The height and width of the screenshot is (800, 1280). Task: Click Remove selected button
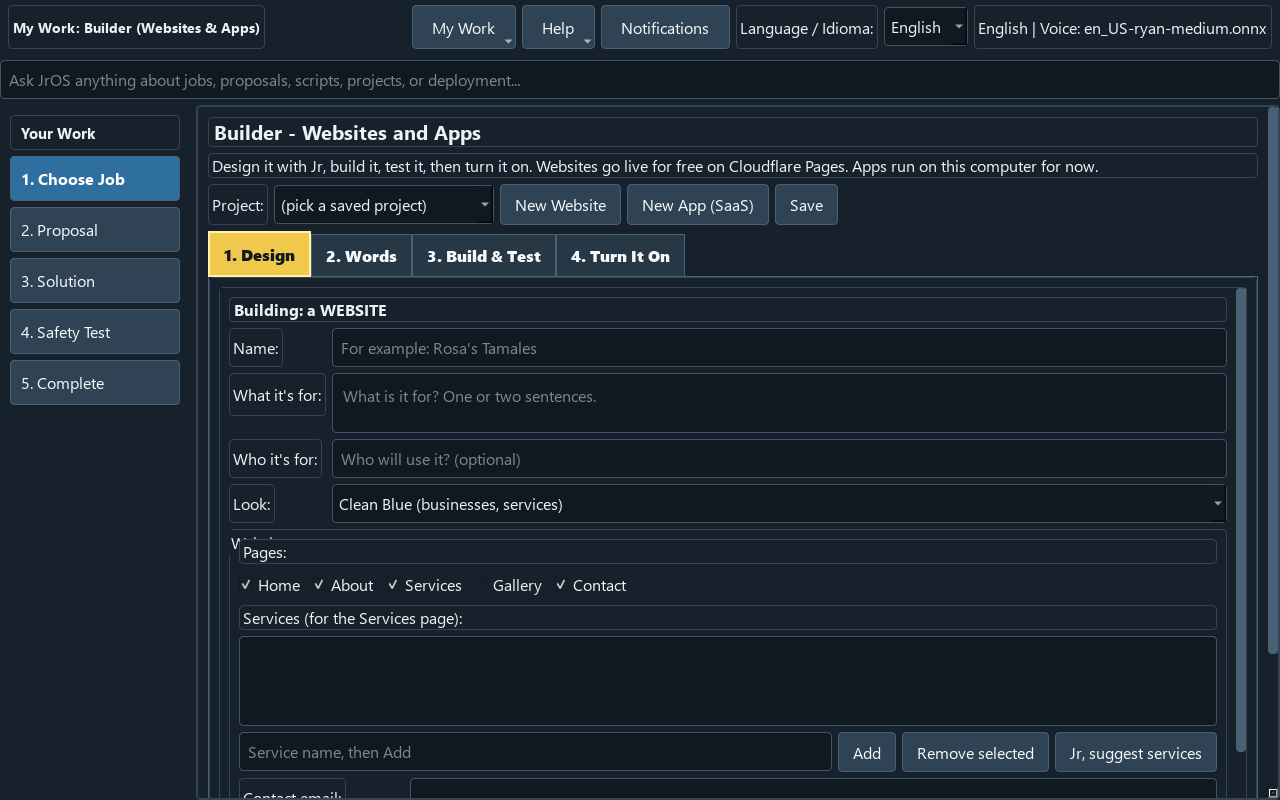pos(975,753)
